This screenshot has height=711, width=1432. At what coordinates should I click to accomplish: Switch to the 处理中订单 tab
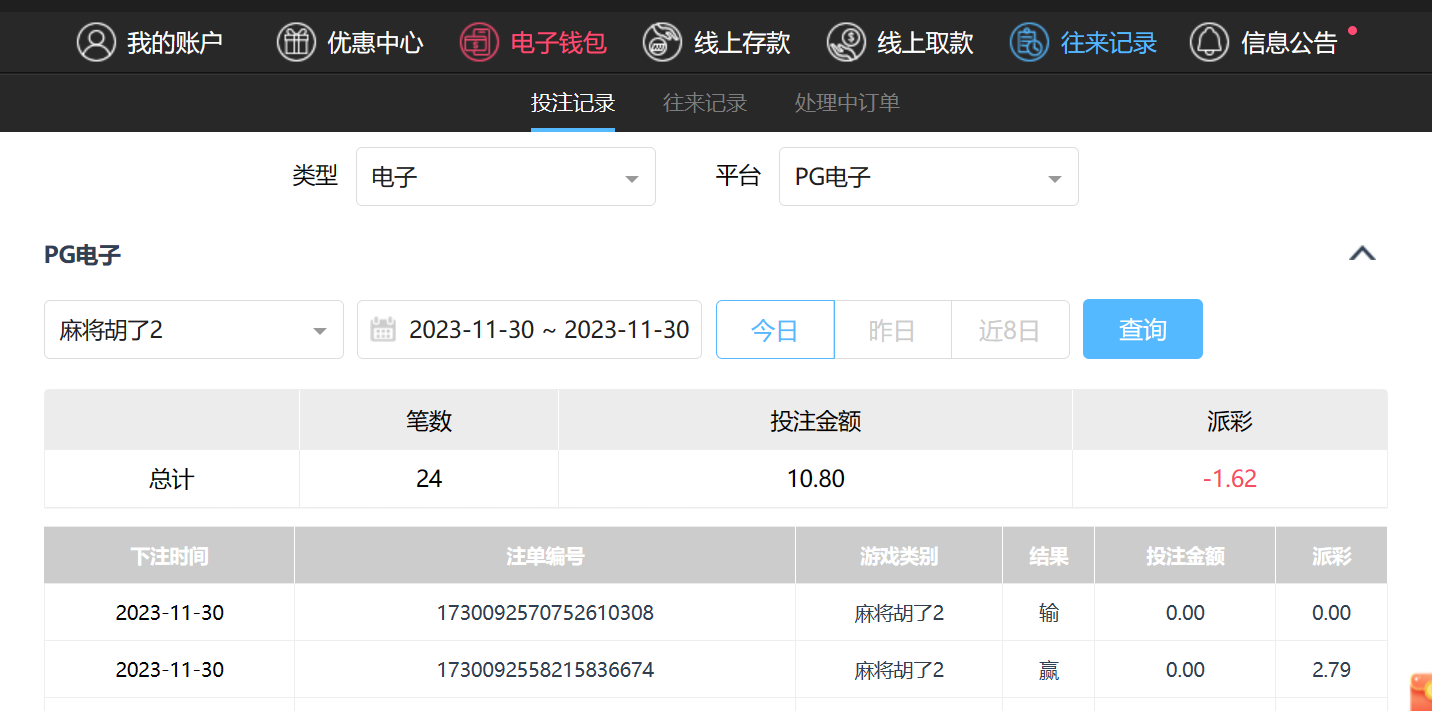tap(847, 102)
